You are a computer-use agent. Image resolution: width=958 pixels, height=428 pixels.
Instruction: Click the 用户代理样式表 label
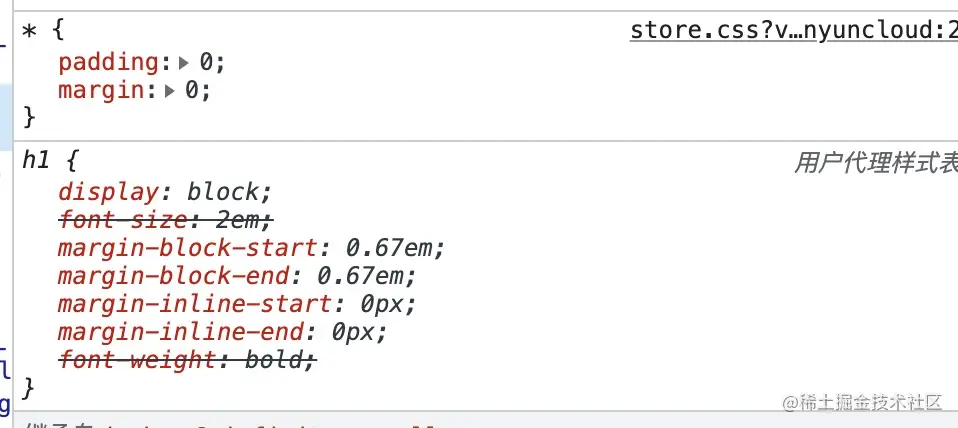(x=876, y=164)
